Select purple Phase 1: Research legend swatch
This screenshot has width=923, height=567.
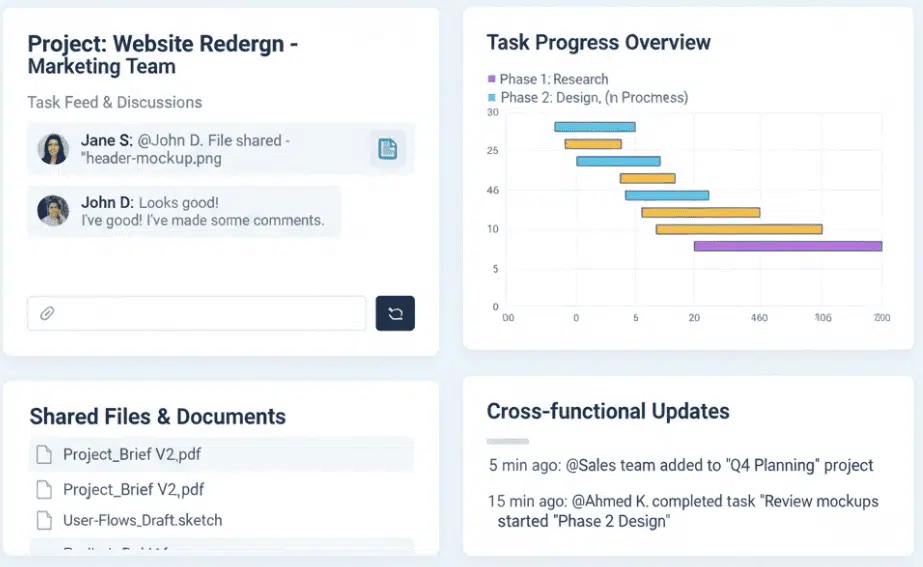click(x=491, y=79)
